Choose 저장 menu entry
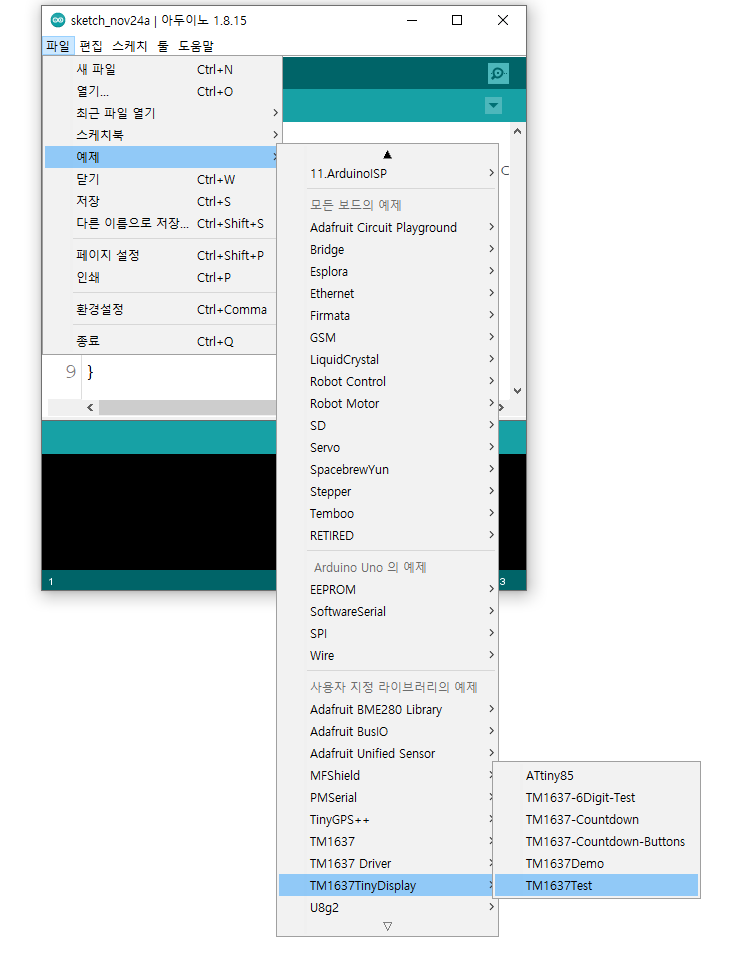The image size is (749, 953). pyautogui.click(x=162, y=201)
